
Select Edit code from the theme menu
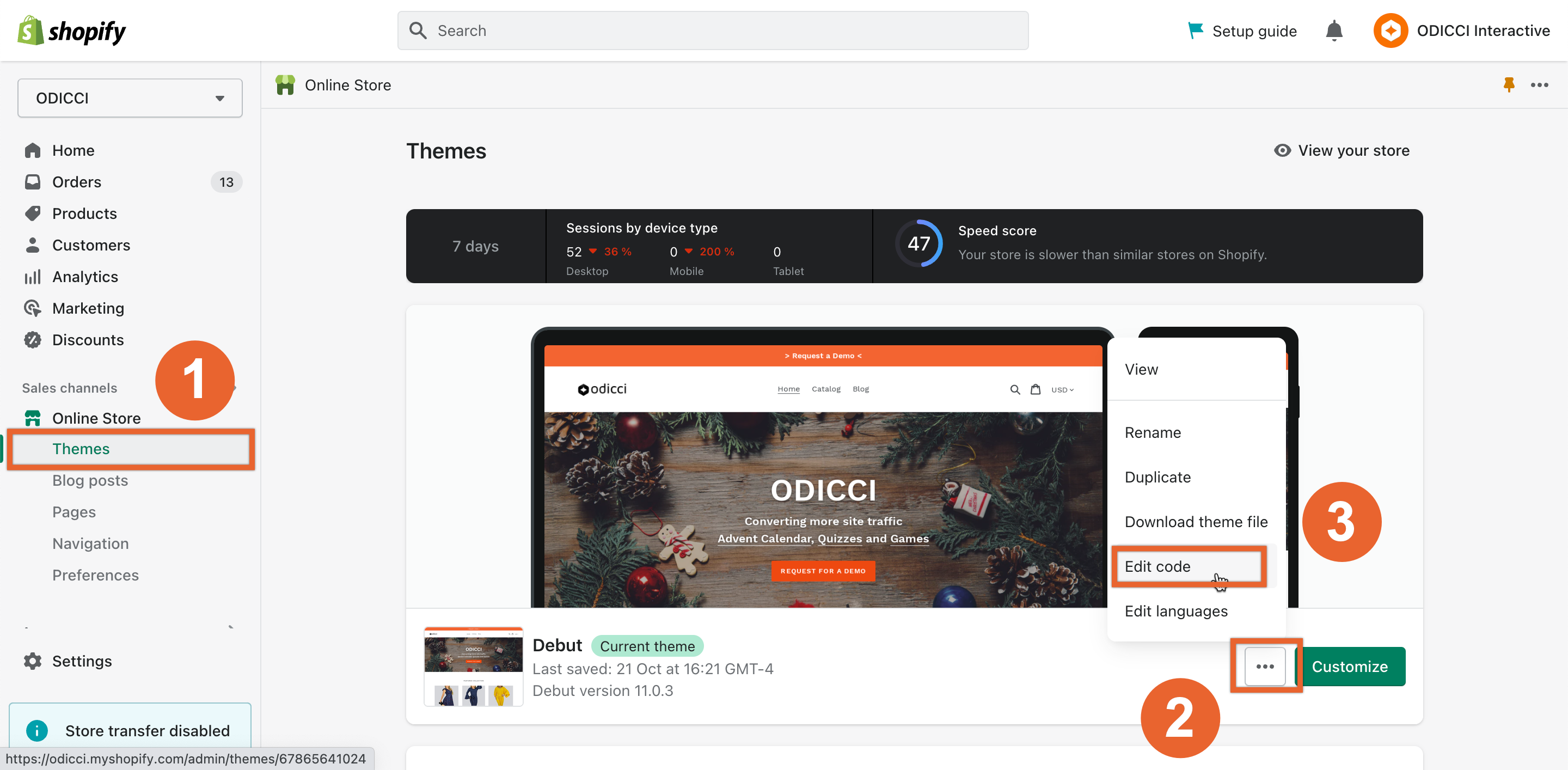1157,566
